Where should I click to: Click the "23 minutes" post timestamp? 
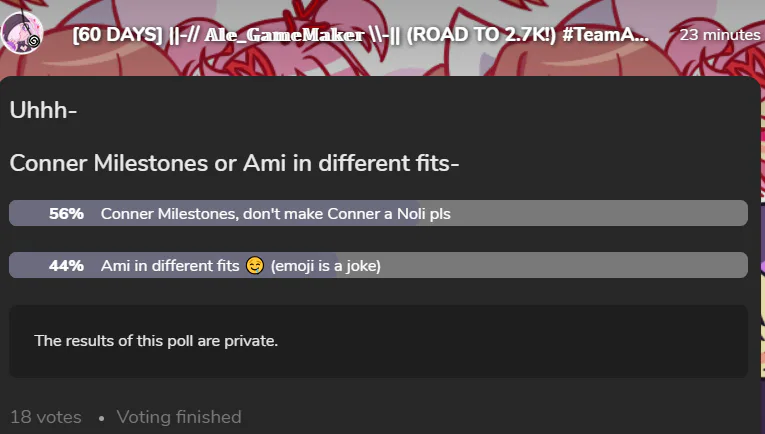pos(719,35)
